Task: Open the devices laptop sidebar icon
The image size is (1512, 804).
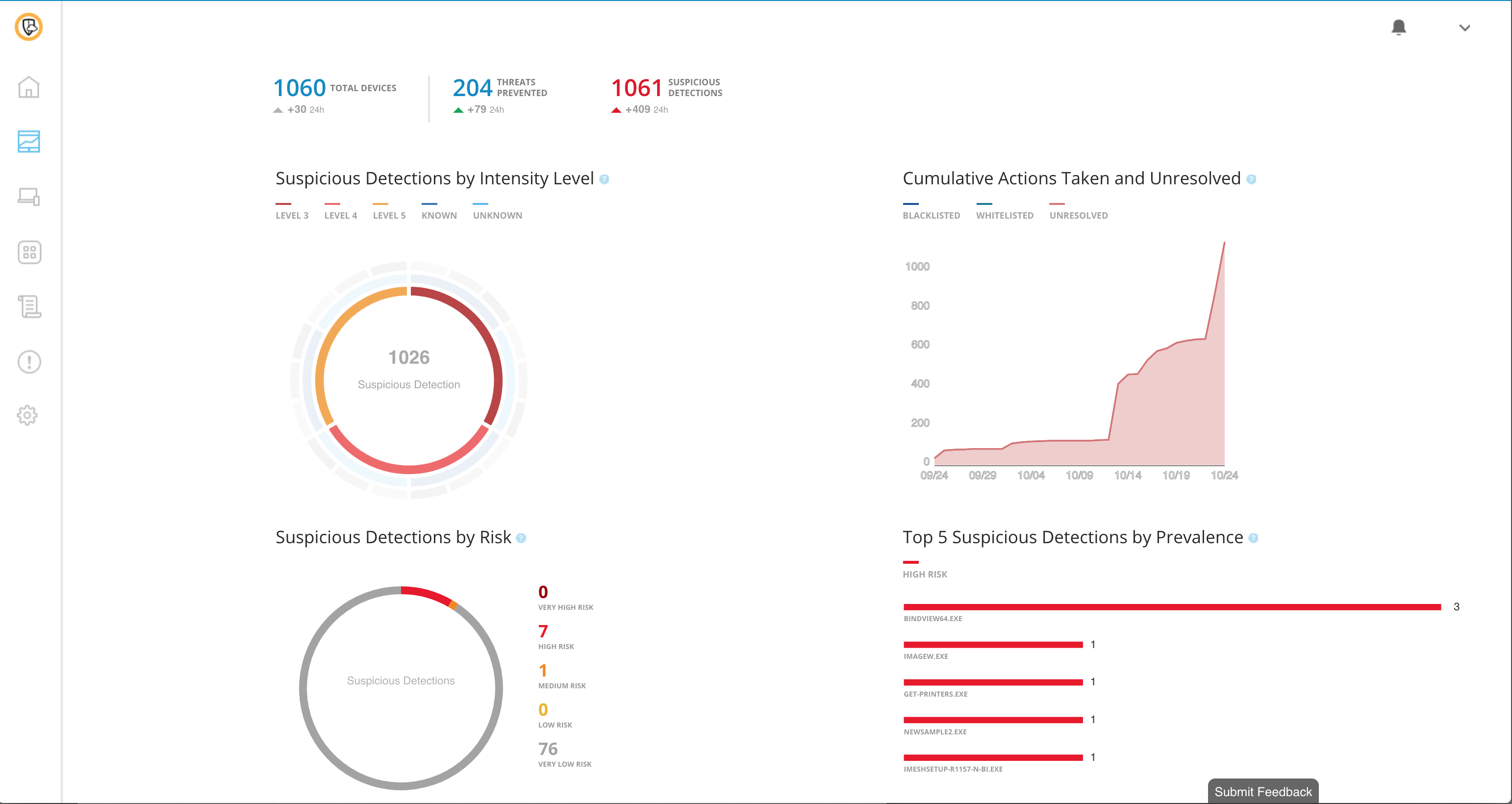Action: [28, 197]
